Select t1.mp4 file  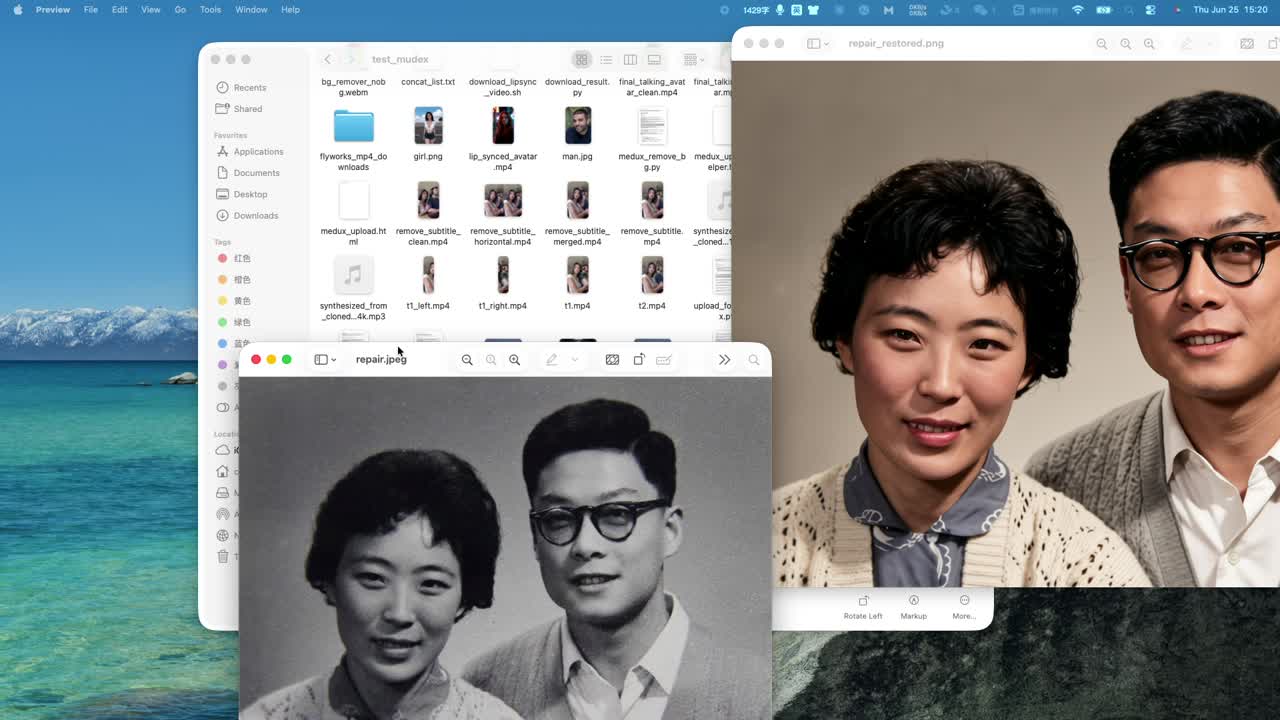pos(577,275)
